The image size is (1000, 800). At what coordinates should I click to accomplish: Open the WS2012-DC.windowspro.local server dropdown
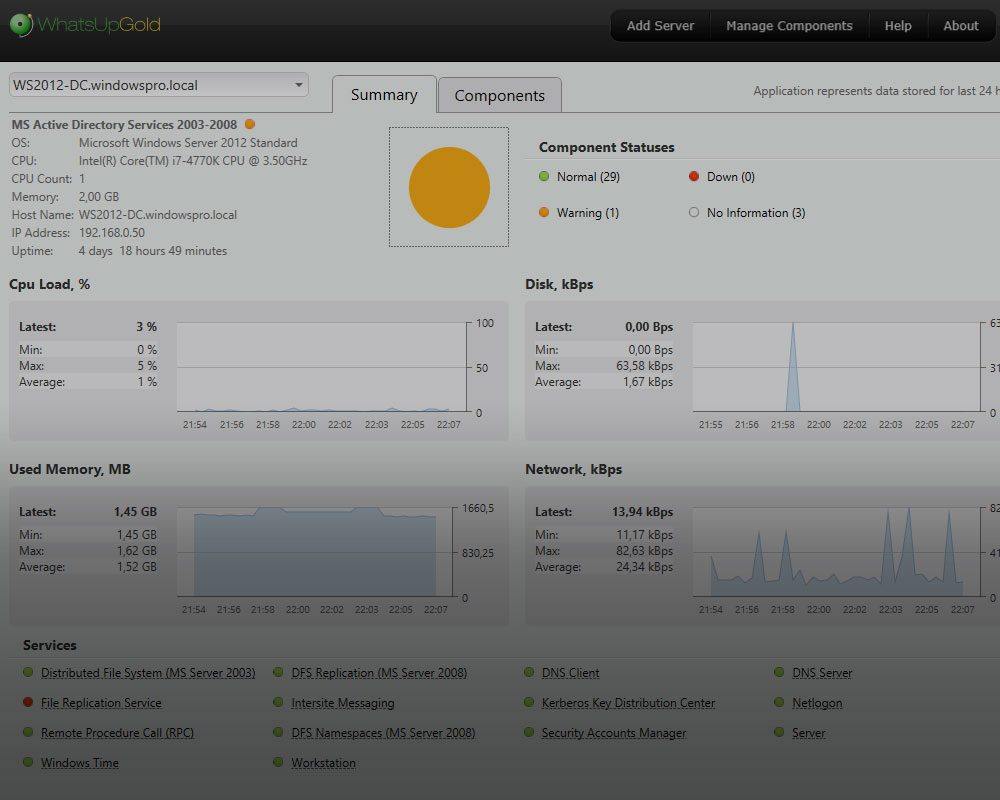click(159, 85)
